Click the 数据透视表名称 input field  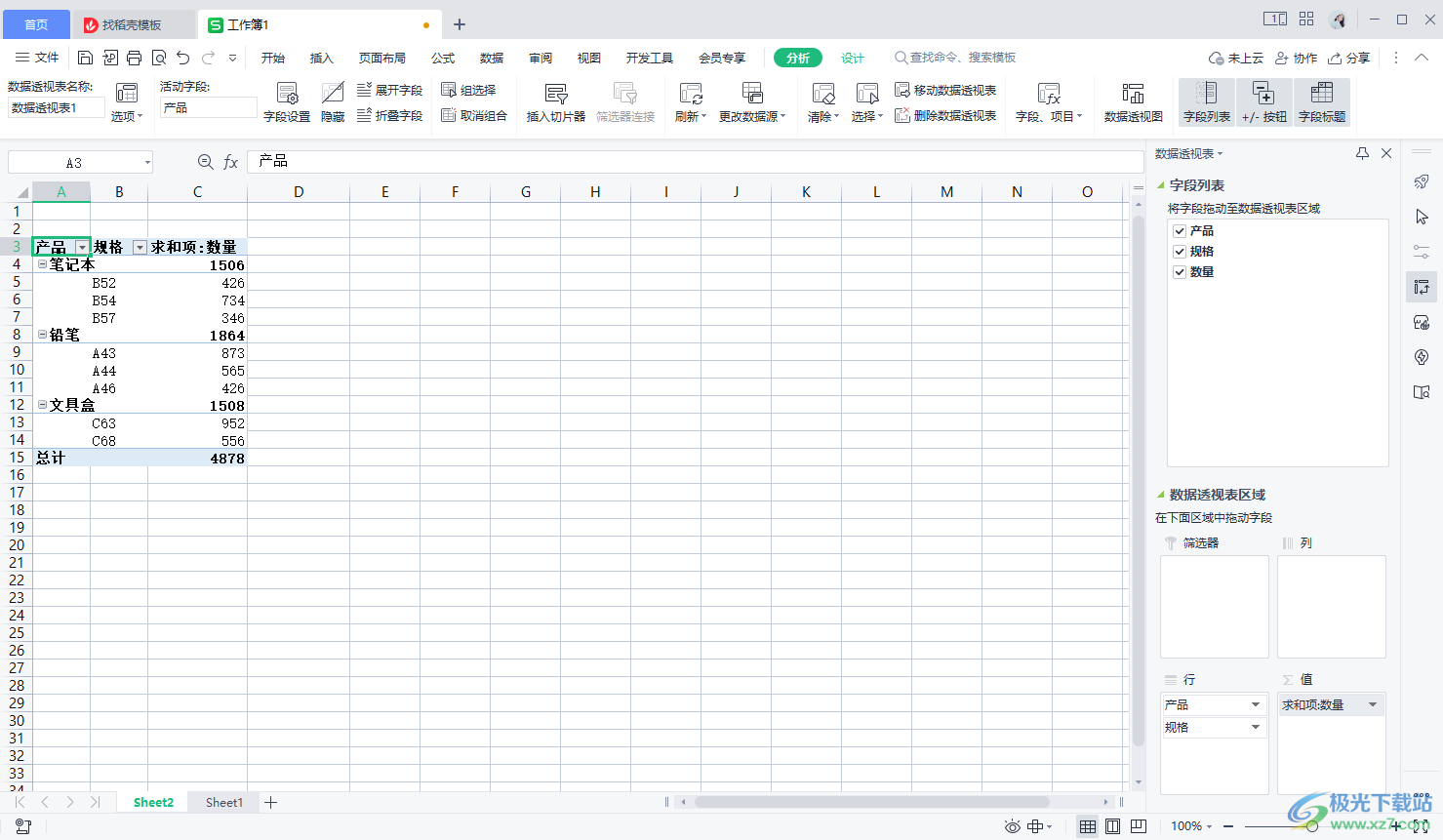click(x=57, y=107)
